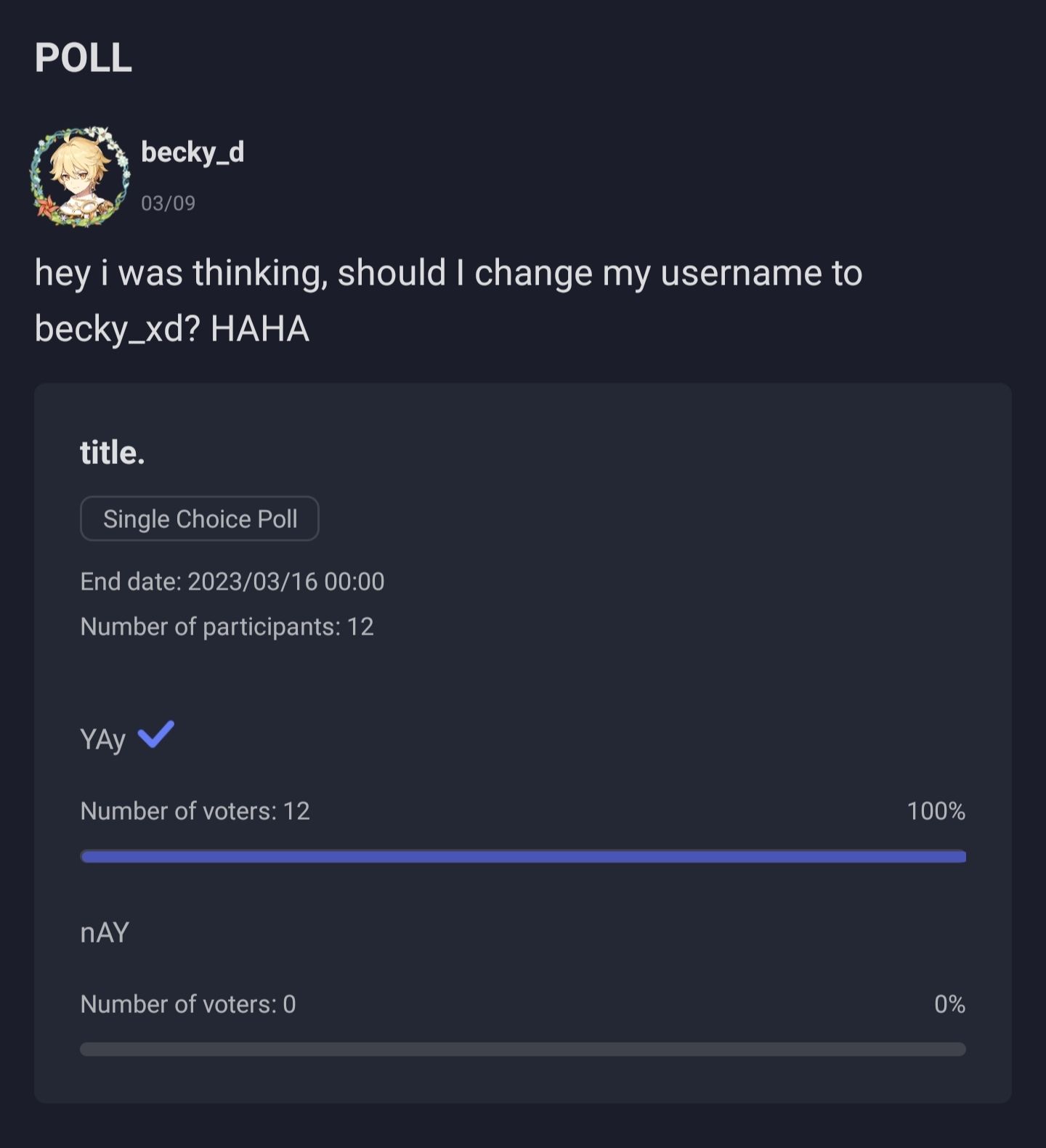1046x1148 pixels.
Task: Click the "becky_xd? HAHA" line of the post
Action: tap(172, 329)
